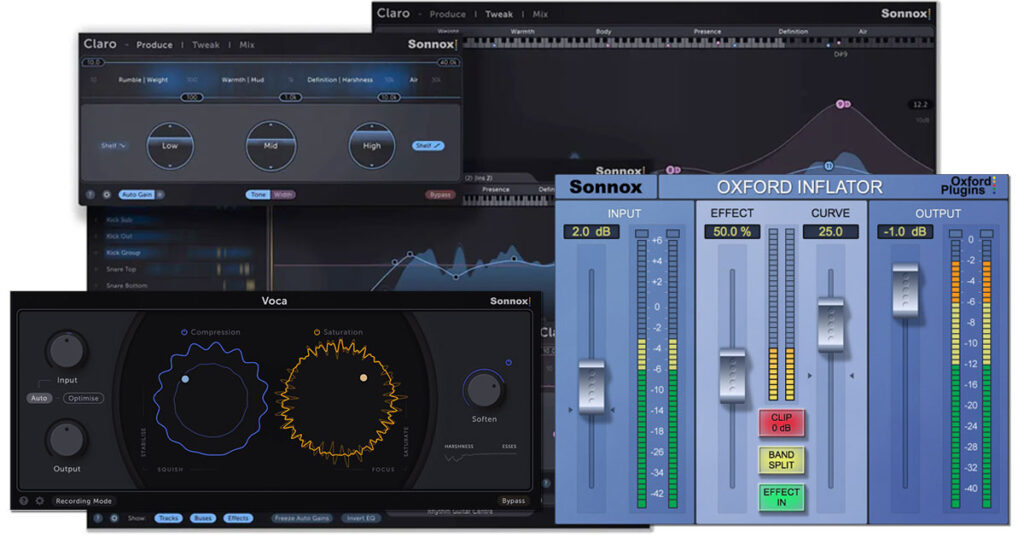
Task: Click Bypass in the Voca window
Action: 513,501
